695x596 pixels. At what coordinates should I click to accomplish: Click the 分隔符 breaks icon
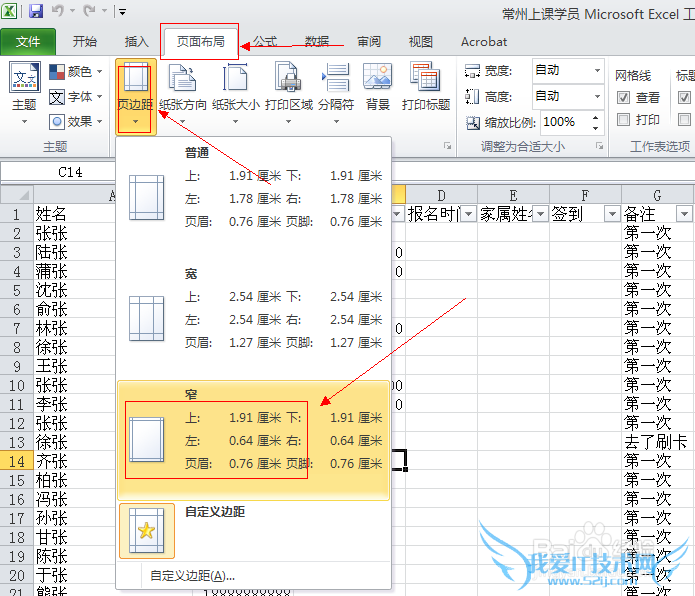[x=336, y=78]
